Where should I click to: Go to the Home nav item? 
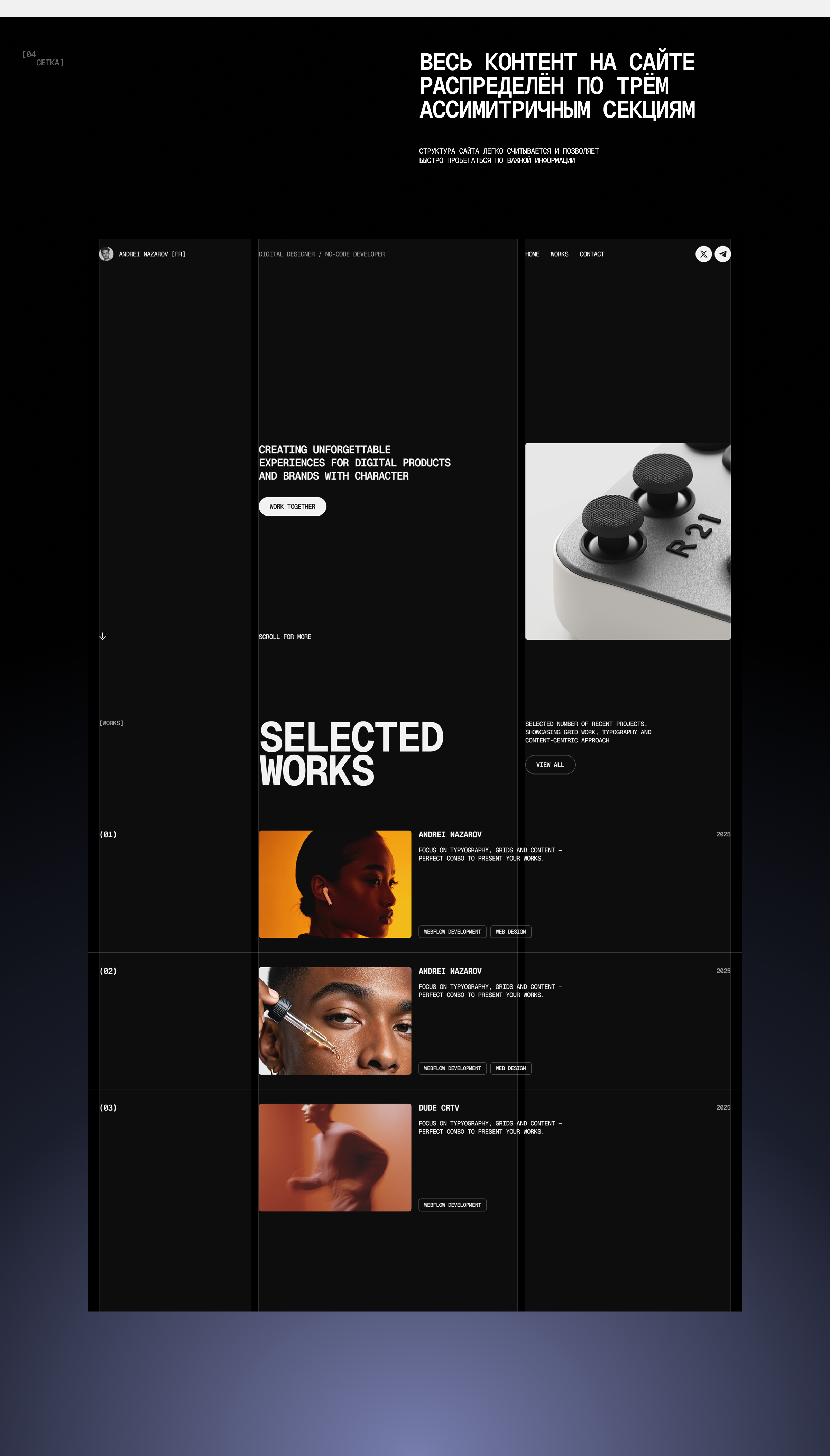532,254
